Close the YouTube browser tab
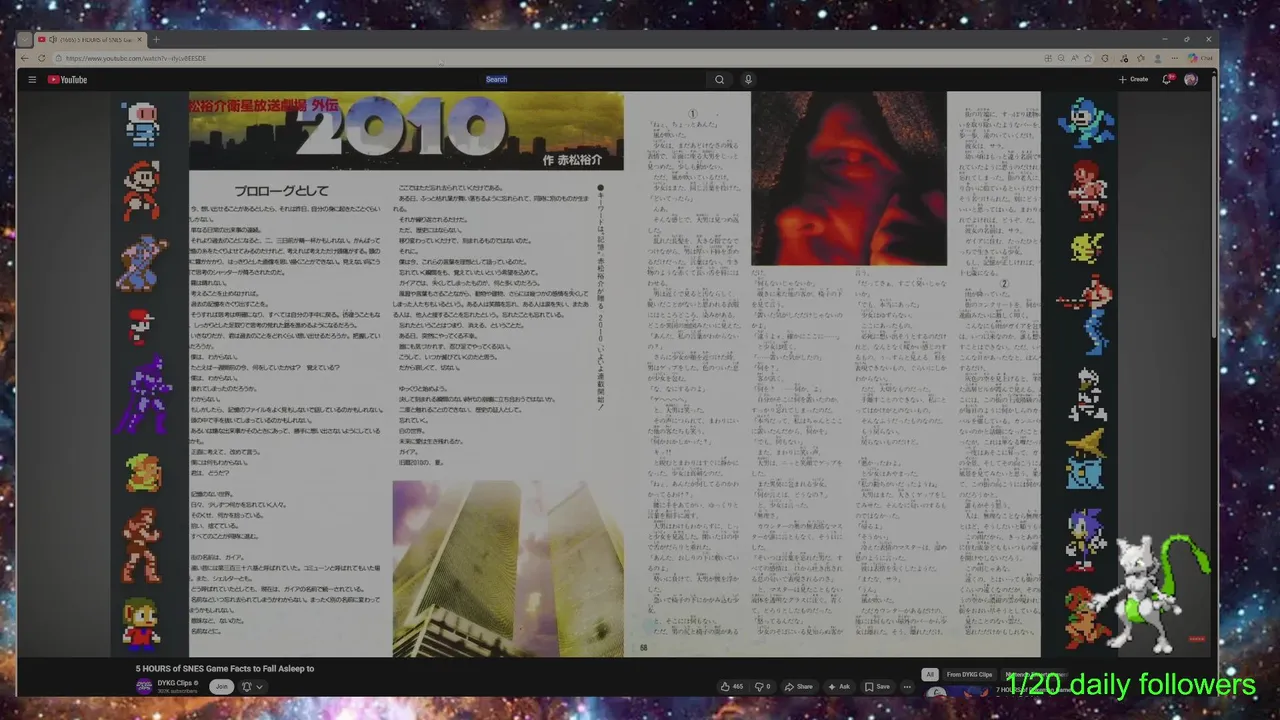Image resolution: width=1280 pixels, height=720 pixels. click(140, 40)
